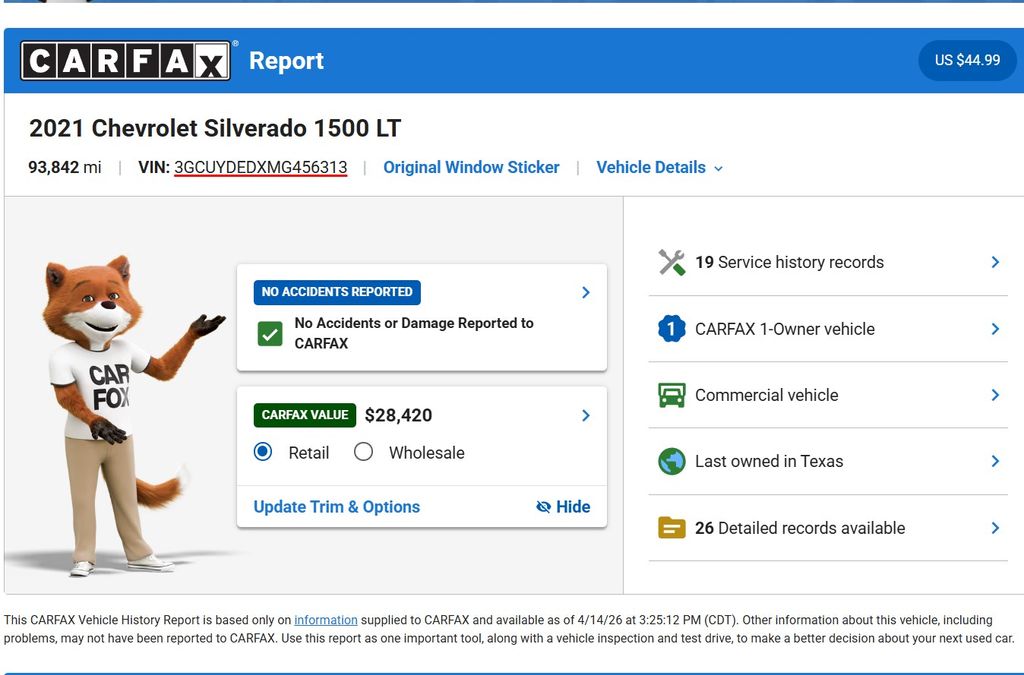Click the US $44.99 price button
Viewport: 1024px width, 675px height.
click(967, 60)
